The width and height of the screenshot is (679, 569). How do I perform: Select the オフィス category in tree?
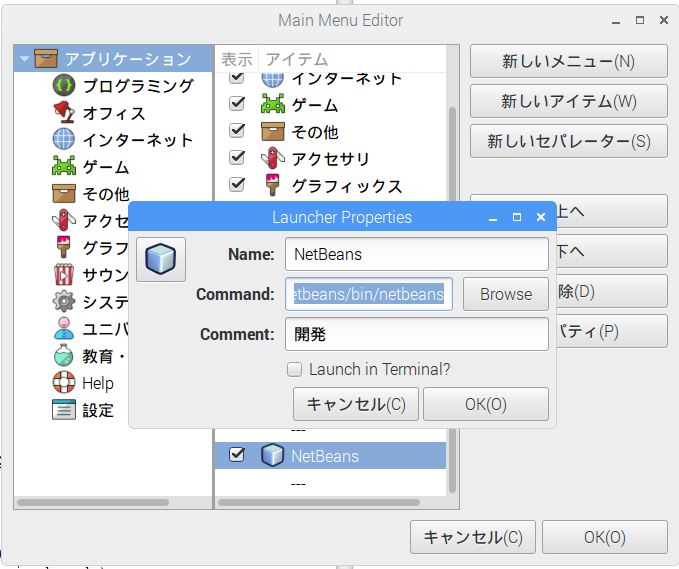[x=113, y=113]
